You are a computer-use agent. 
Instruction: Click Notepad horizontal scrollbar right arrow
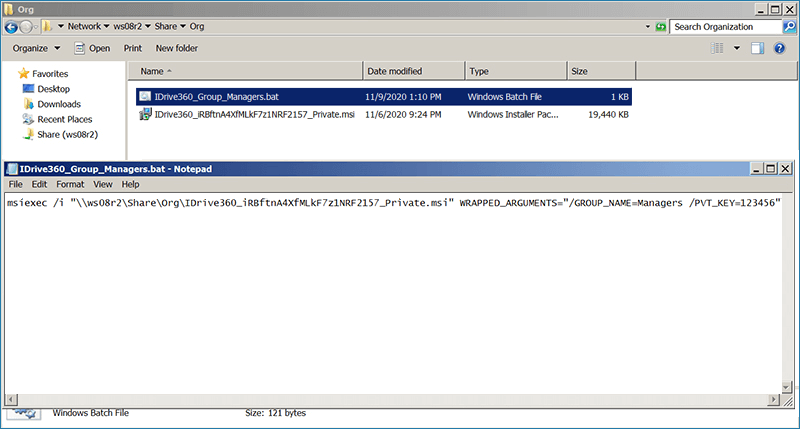pyautogui.click(x=774, y=400)
